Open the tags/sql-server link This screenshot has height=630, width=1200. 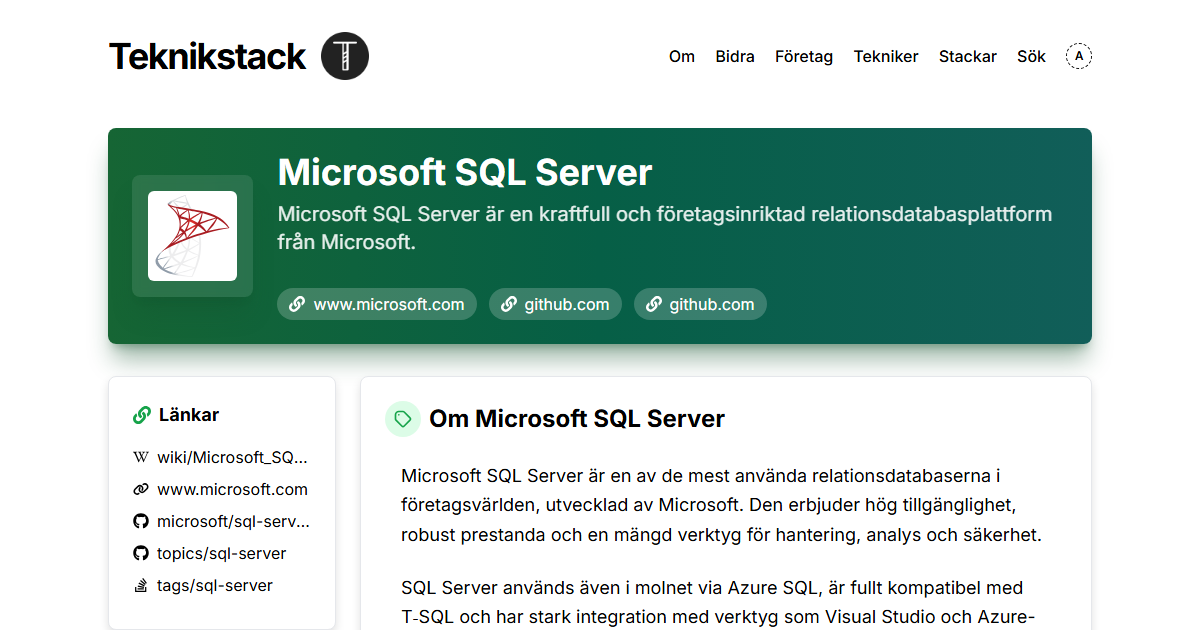(x=215, y=585)
